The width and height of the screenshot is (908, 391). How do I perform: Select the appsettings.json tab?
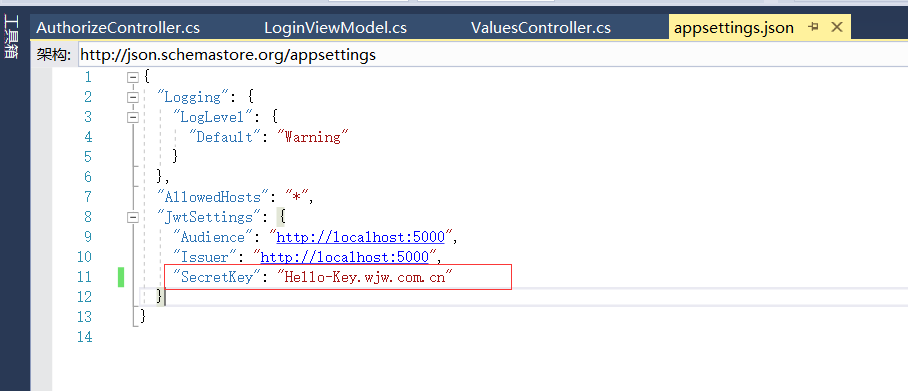tap(734, 28)
